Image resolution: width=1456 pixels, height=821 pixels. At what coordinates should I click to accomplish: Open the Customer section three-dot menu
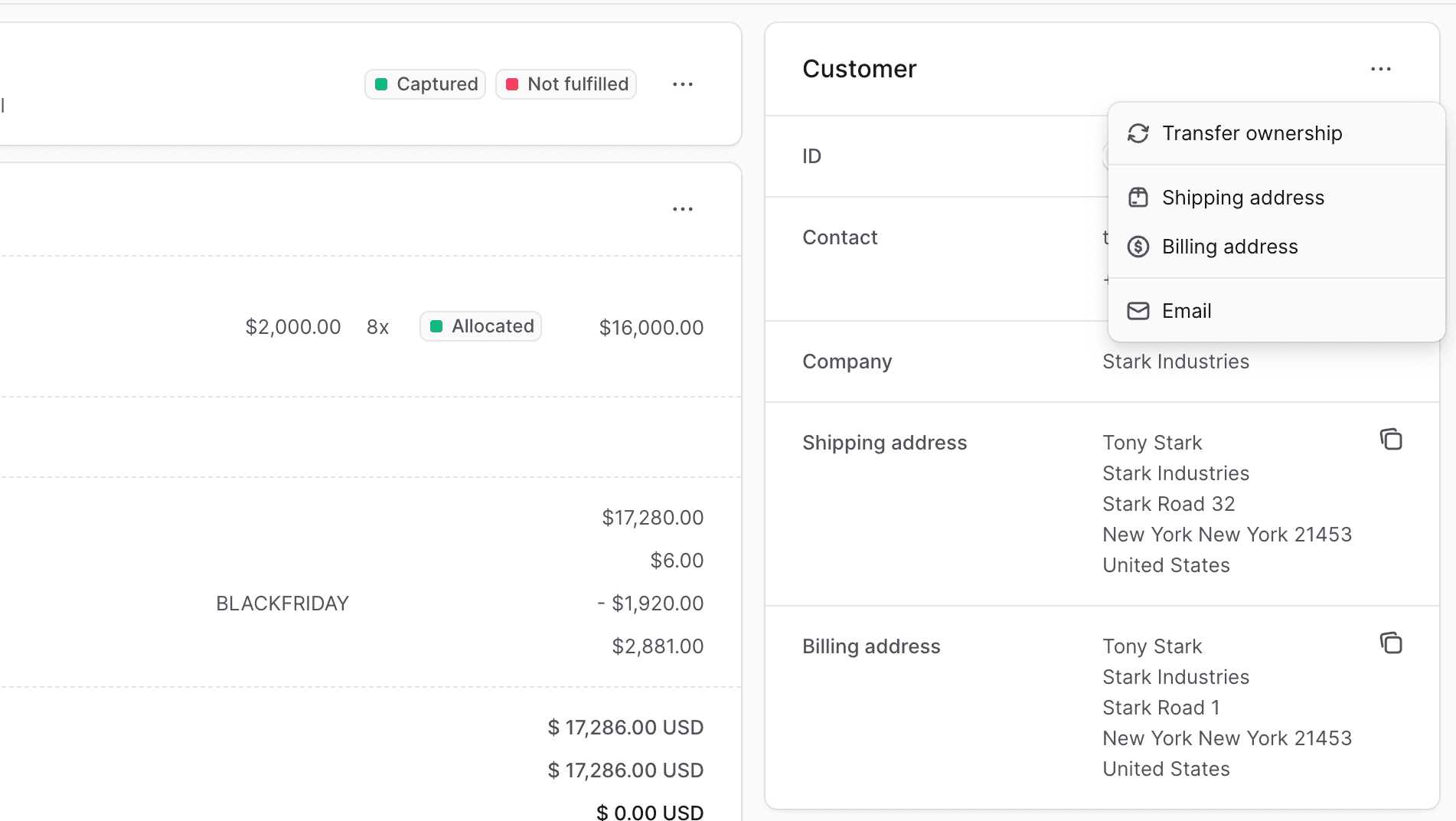click(x=1381, y=69)
